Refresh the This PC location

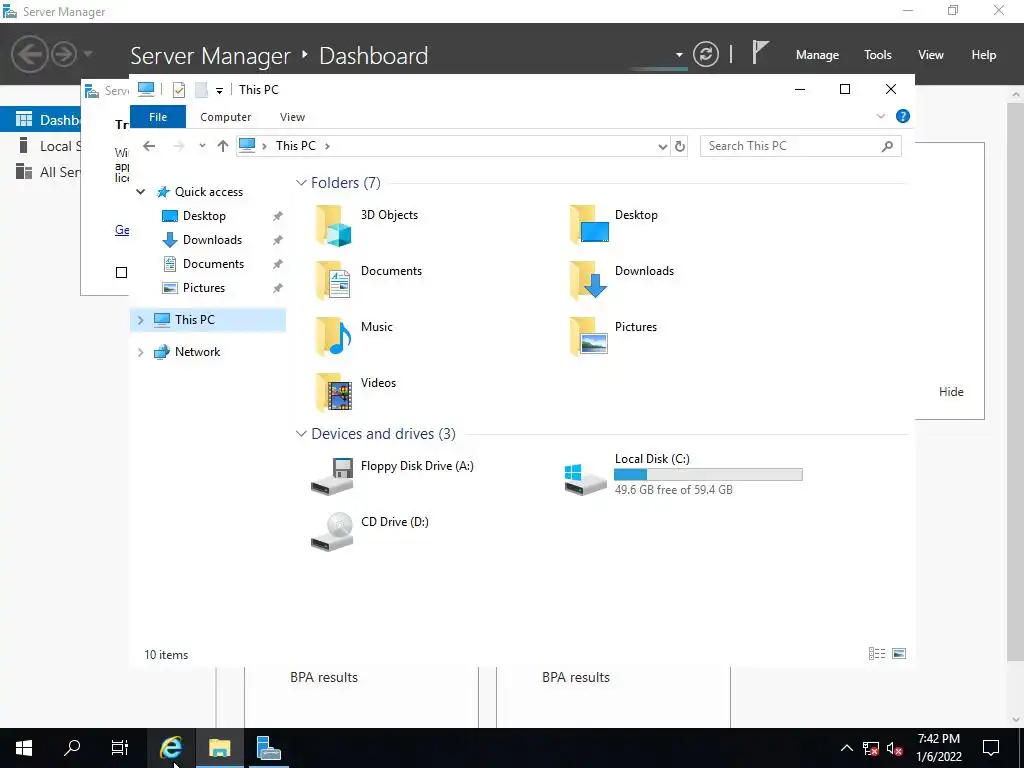680,146
